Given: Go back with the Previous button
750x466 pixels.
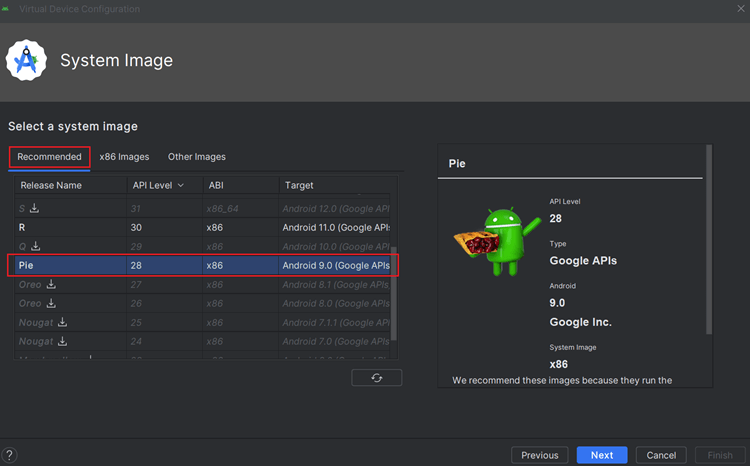Looking at the screenshot, I should click(x=540, y=455).
